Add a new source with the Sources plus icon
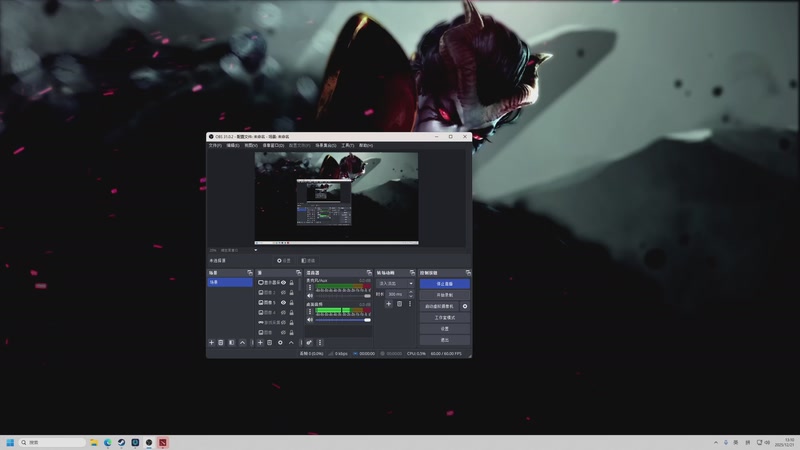The height and width of the screenshot is (450, 800). point(260,343)
